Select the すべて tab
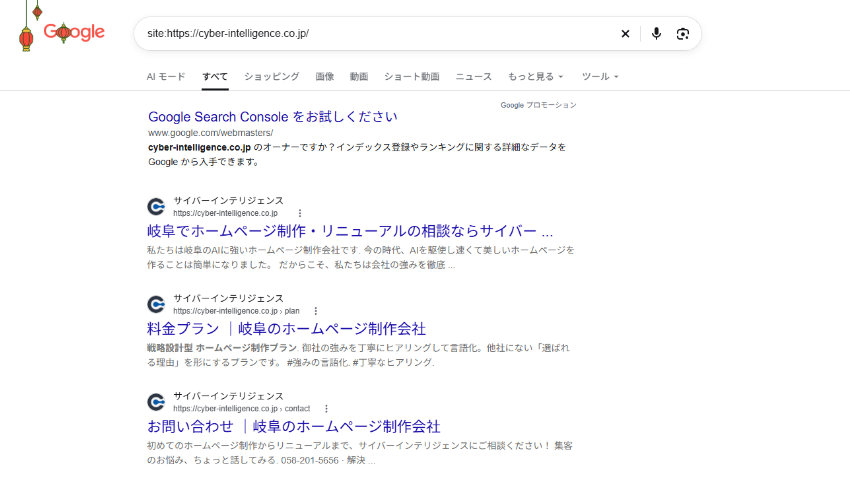This screenshot has width=850, height=480. pos(215,76)
